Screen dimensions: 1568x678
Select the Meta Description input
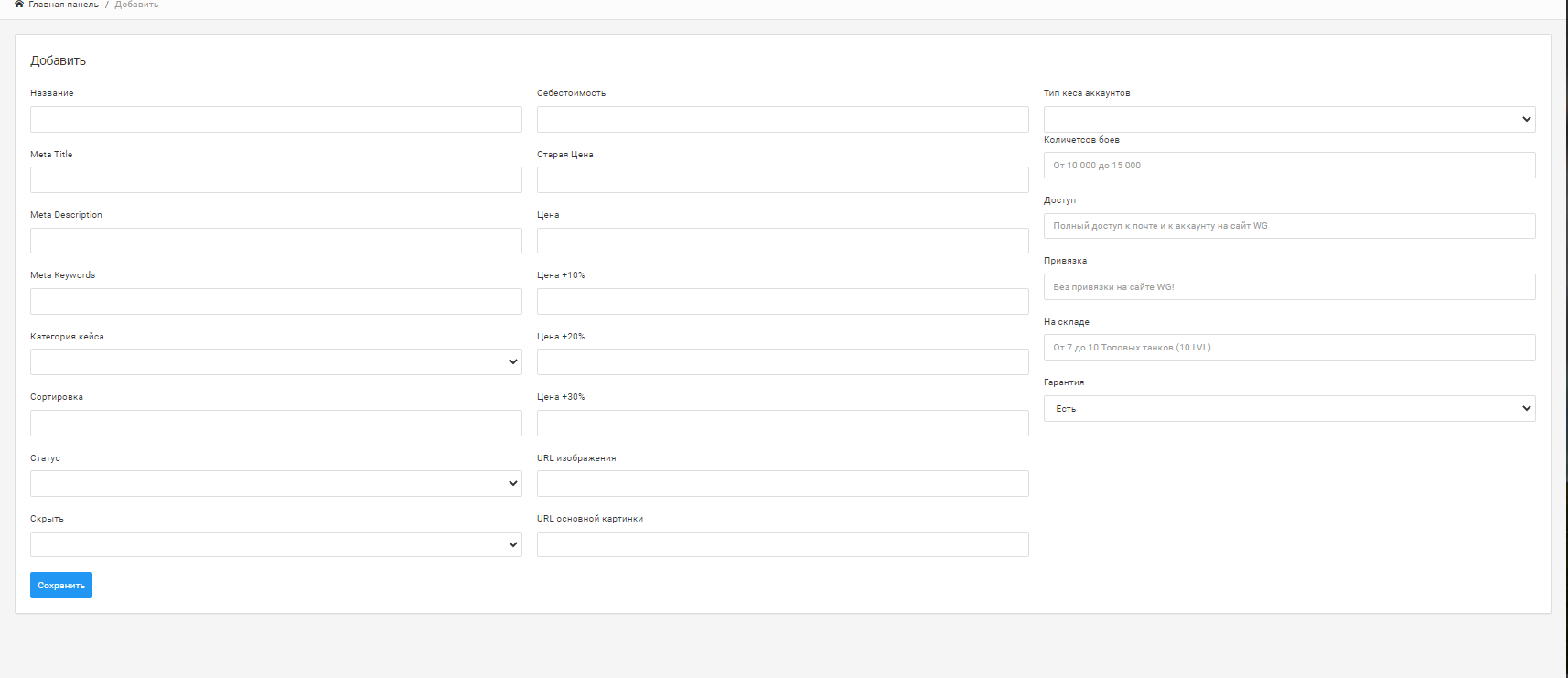coord(275,241)
